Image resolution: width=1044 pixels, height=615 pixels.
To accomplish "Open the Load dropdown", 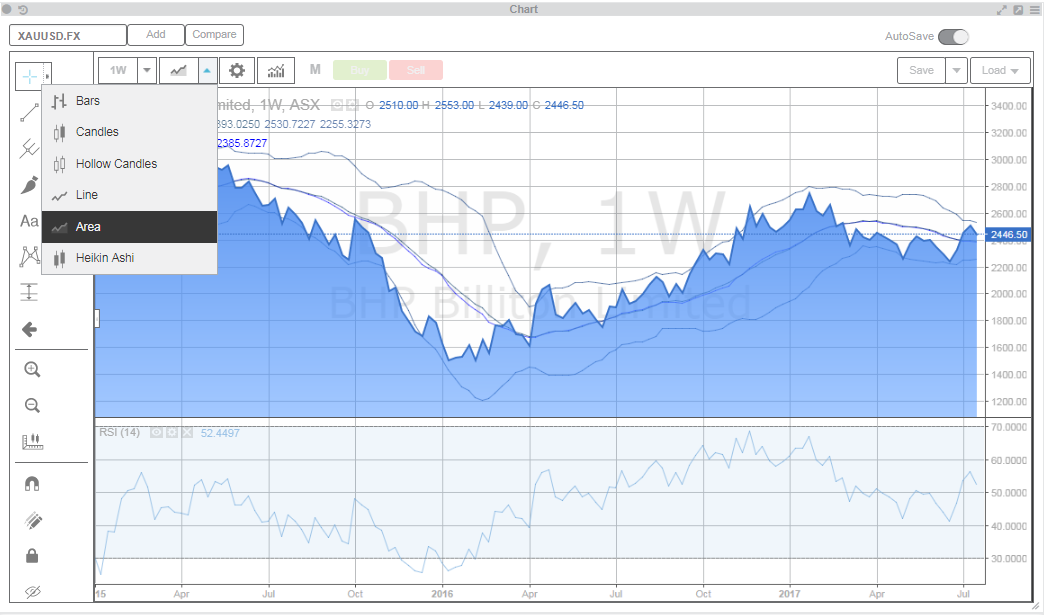I will pos(1000,70).
